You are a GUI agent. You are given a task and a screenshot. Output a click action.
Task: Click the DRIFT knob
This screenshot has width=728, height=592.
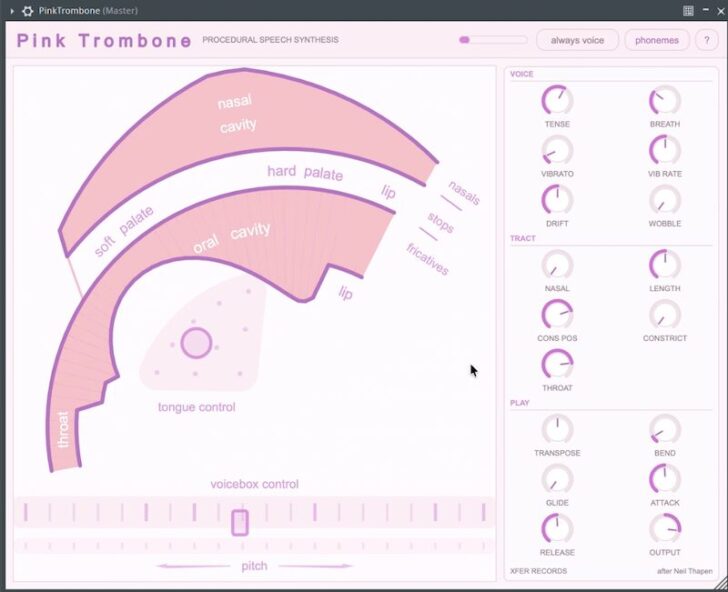point(557,200)
